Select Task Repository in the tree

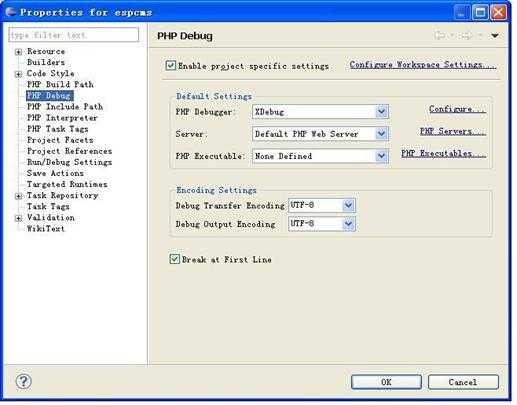(63, 195)
